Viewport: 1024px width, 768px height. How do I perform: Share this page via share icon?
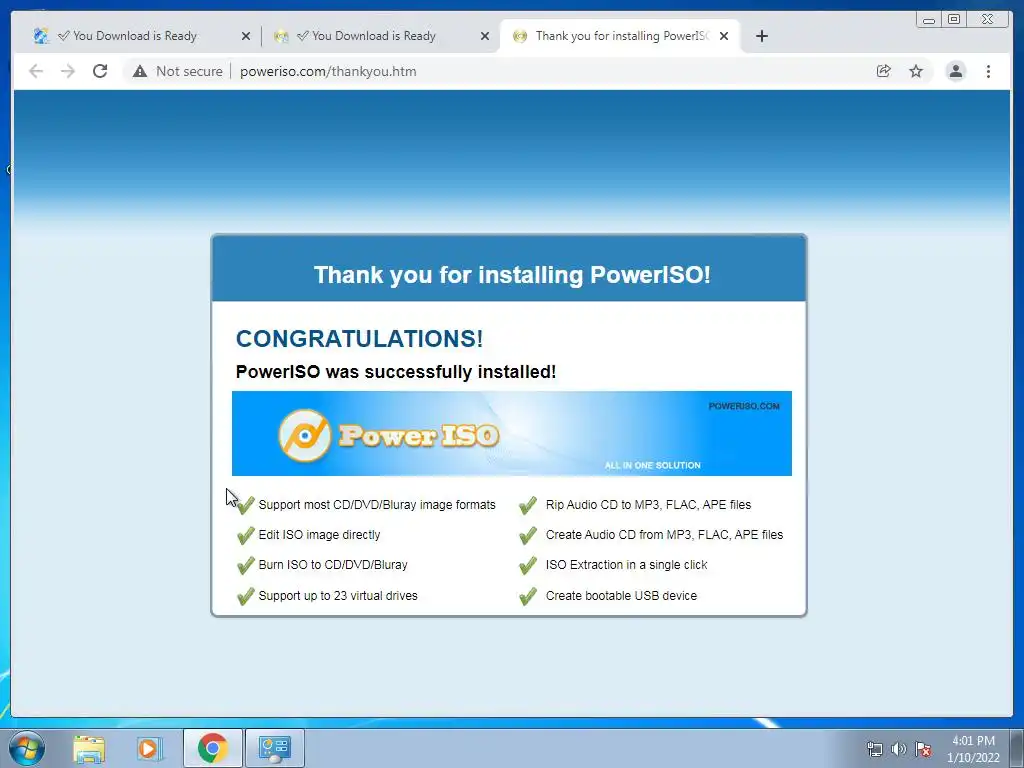tap(884, 71)
